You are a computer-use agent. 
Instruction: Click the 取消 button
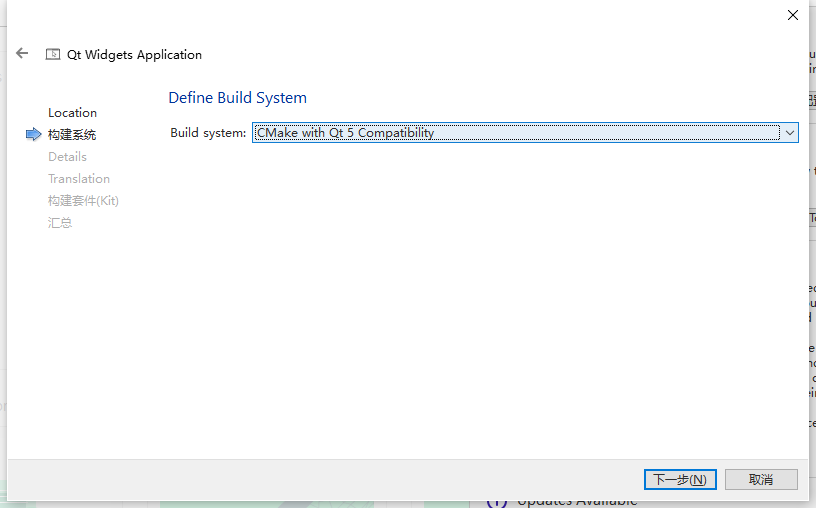point(761,479)
